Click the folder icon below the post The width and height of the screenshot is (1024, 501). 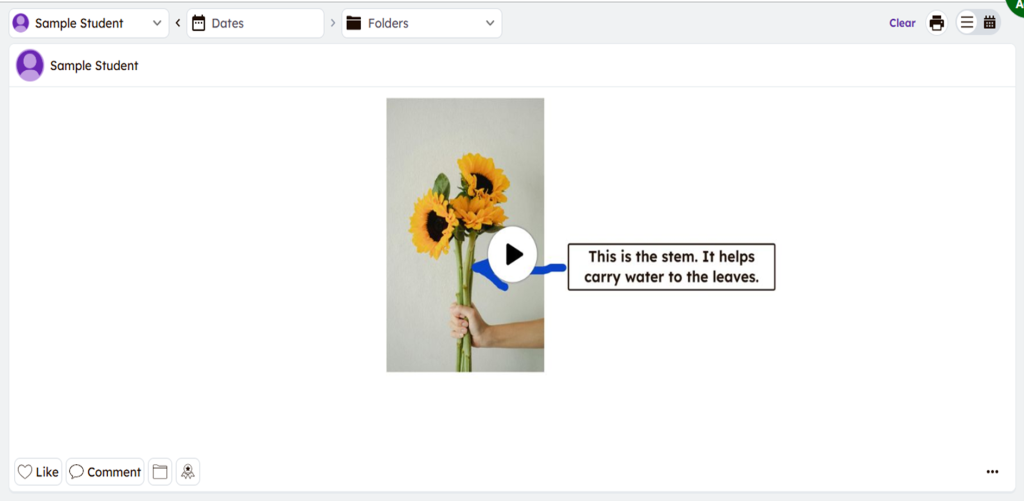[160, 472]
